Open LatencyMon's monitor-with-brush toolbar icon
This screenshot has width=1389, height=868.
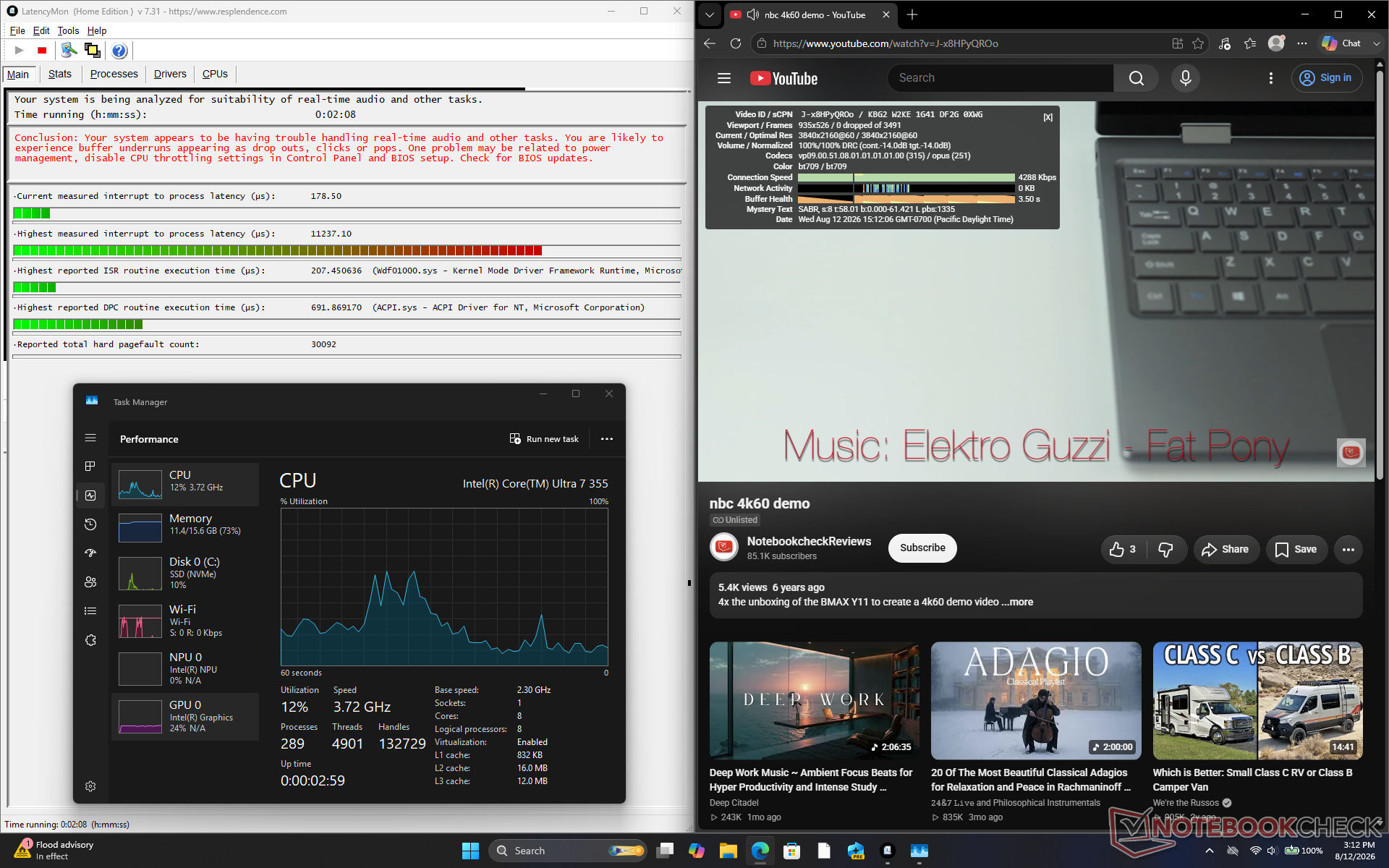pyautogui.click(x=69, y=50)
